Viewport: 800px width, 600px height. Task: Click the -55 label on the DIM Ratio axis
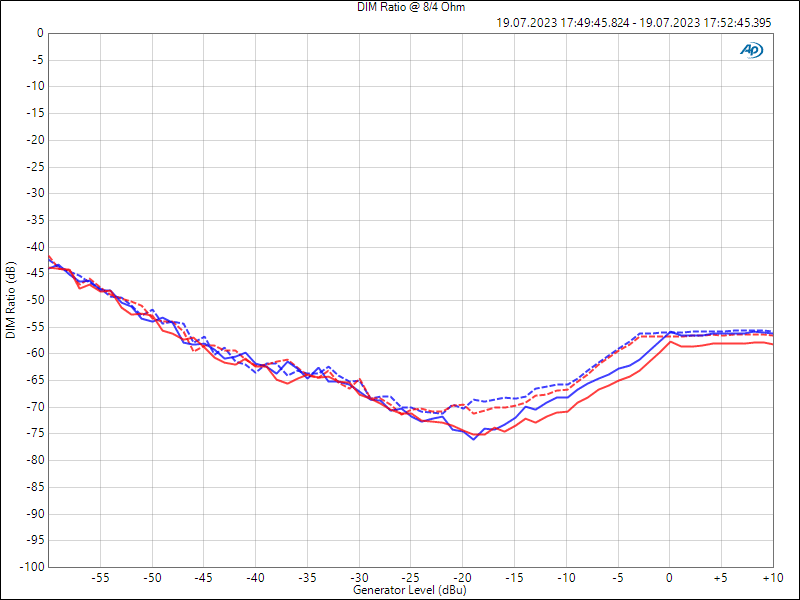[35, 327]
